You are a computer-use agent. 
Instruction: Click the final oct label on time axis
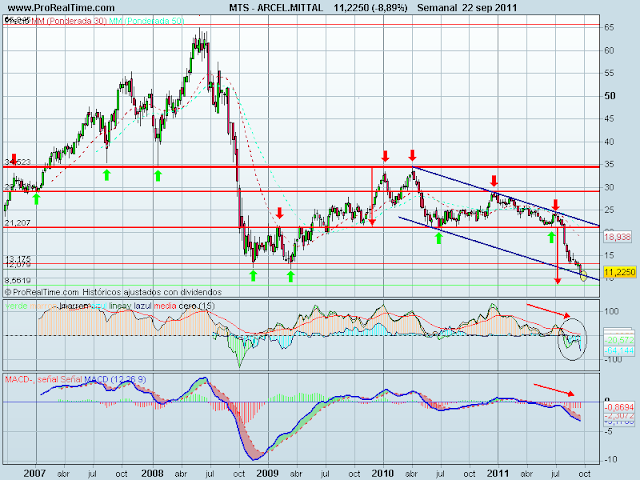584,474
